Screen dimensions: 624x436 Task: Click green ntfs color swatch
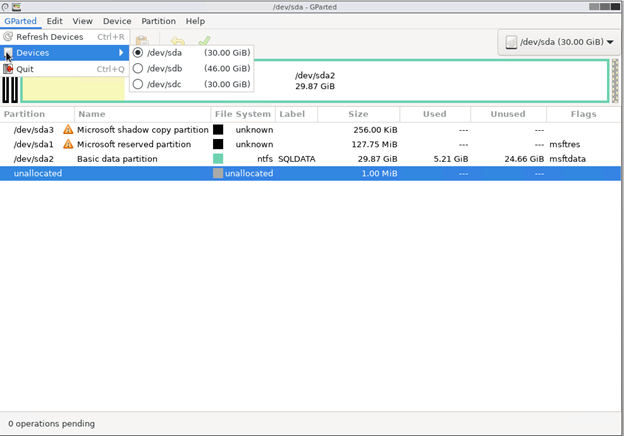(x=218, y=159)
